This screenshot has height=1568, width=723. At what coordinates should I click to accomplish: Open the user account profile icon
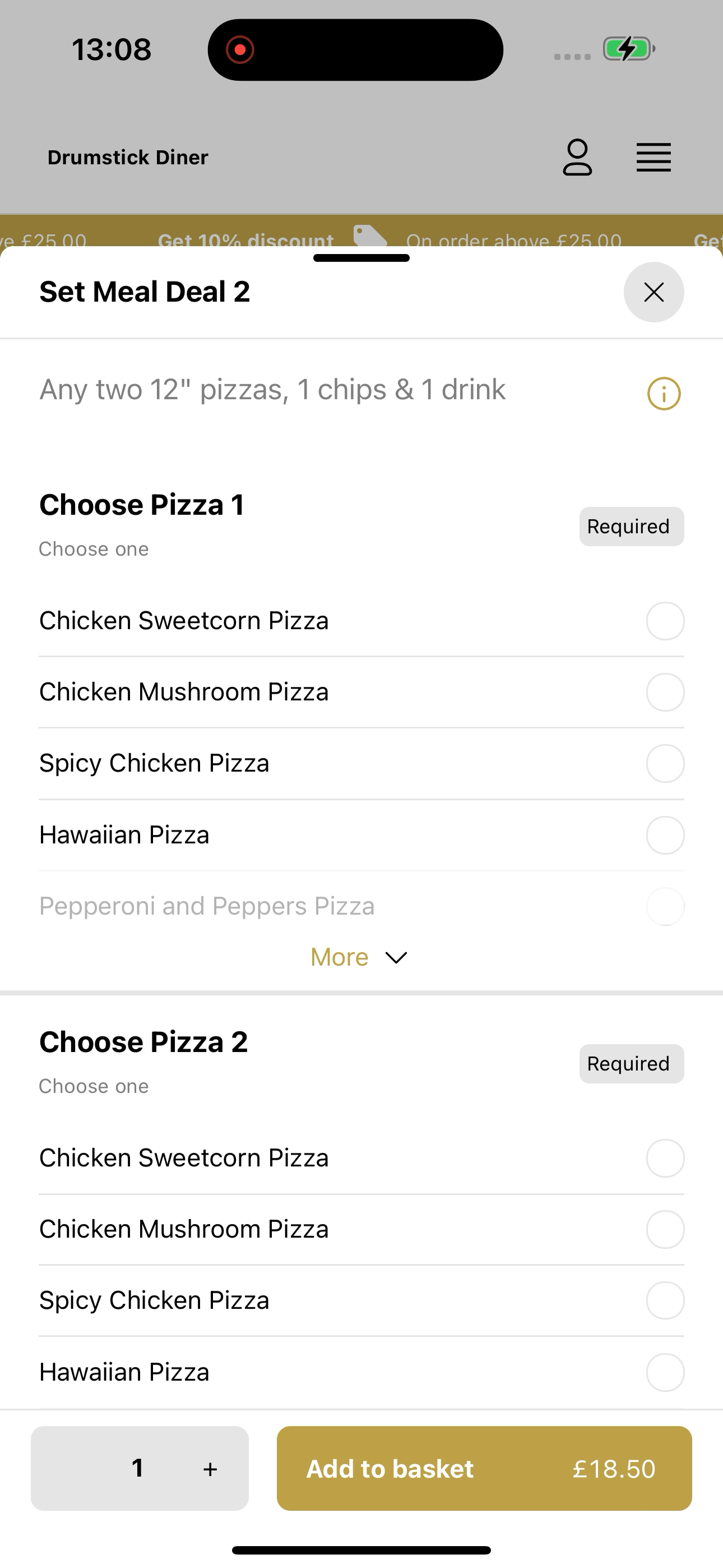pos(577,158)
